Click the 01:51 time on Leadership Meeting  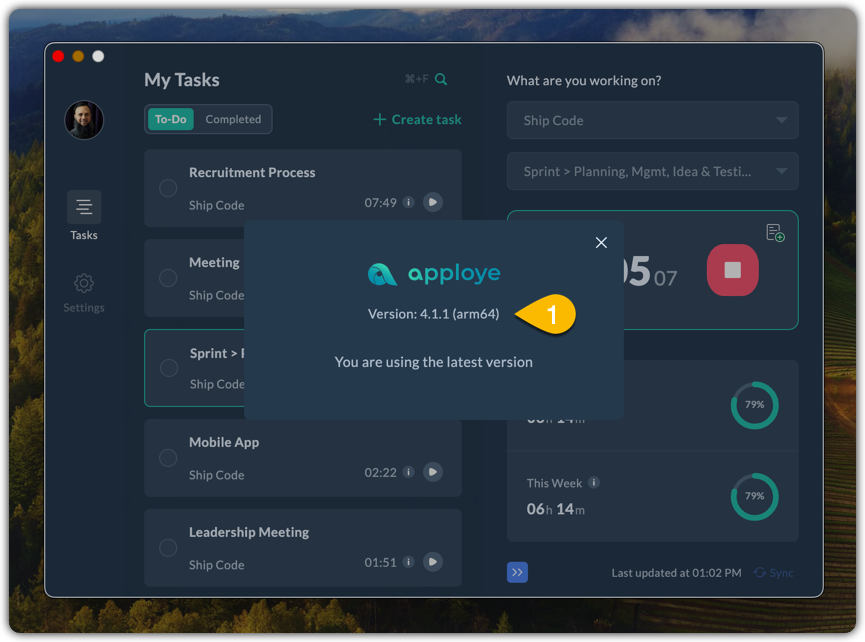(380, 563)
